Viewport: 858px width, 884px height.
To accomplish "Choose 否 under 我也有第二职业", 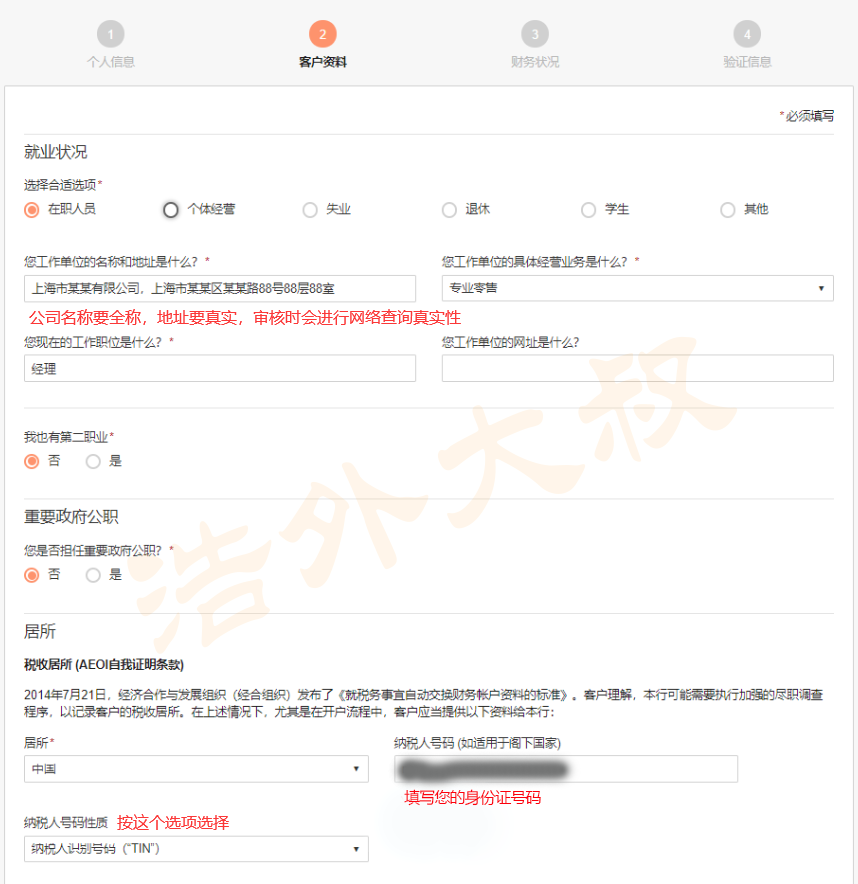I will pyautogui.click(x=32, y=462).
